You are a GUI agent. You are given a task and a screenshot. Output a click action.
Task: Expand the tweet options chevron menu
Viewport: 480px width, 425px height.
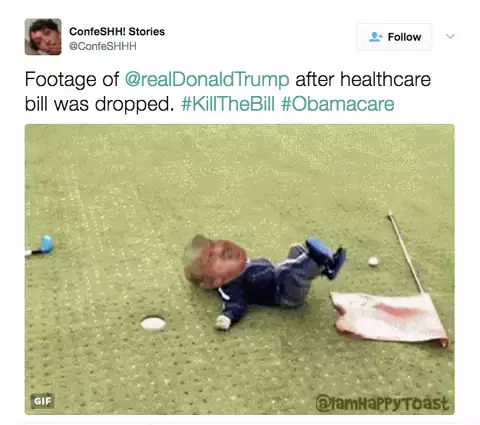[450, 36]
